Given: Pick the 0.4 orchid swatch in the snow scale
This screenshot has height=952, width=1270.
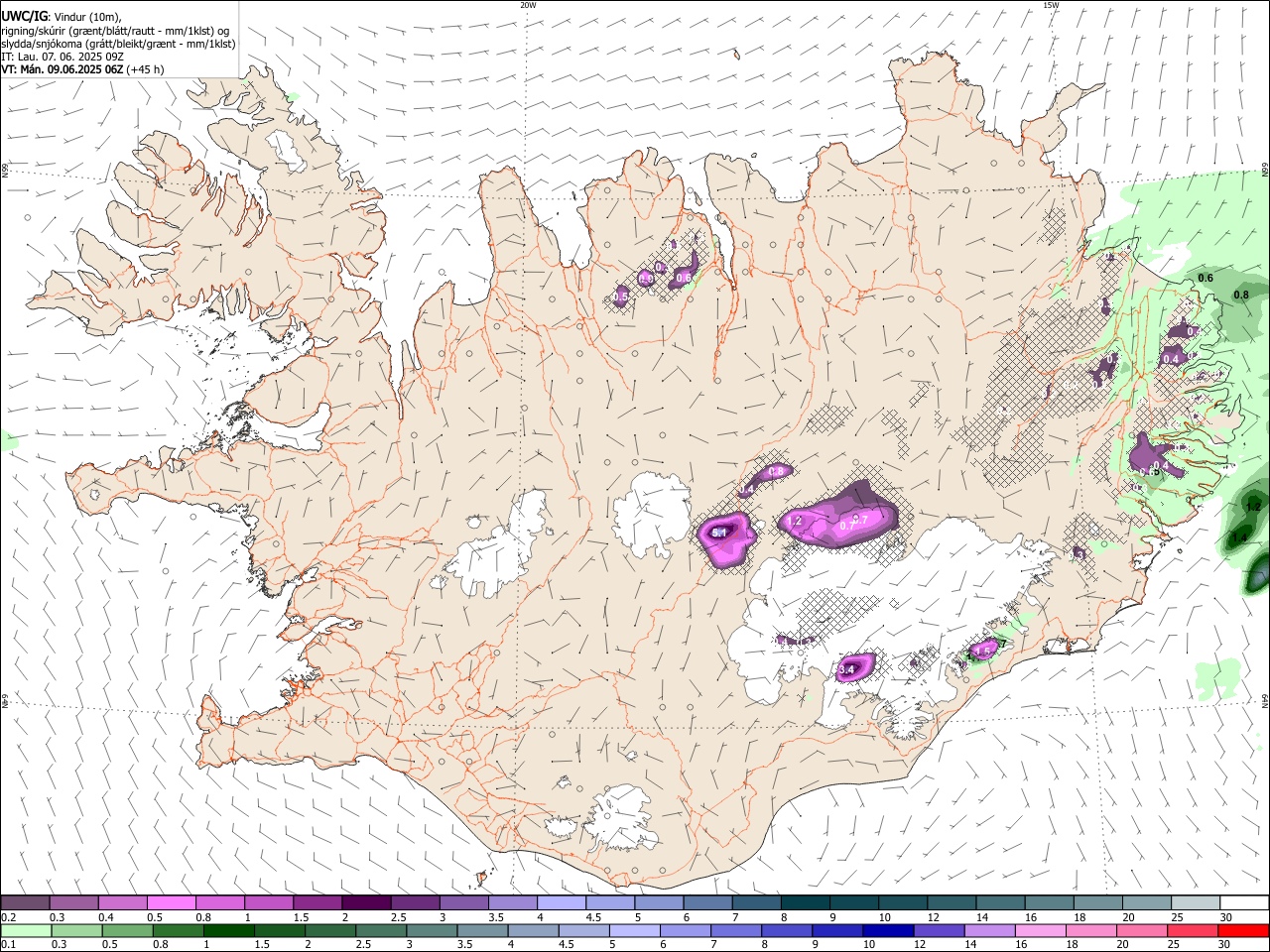Looking at the screenshot, I should click(122, 902).
